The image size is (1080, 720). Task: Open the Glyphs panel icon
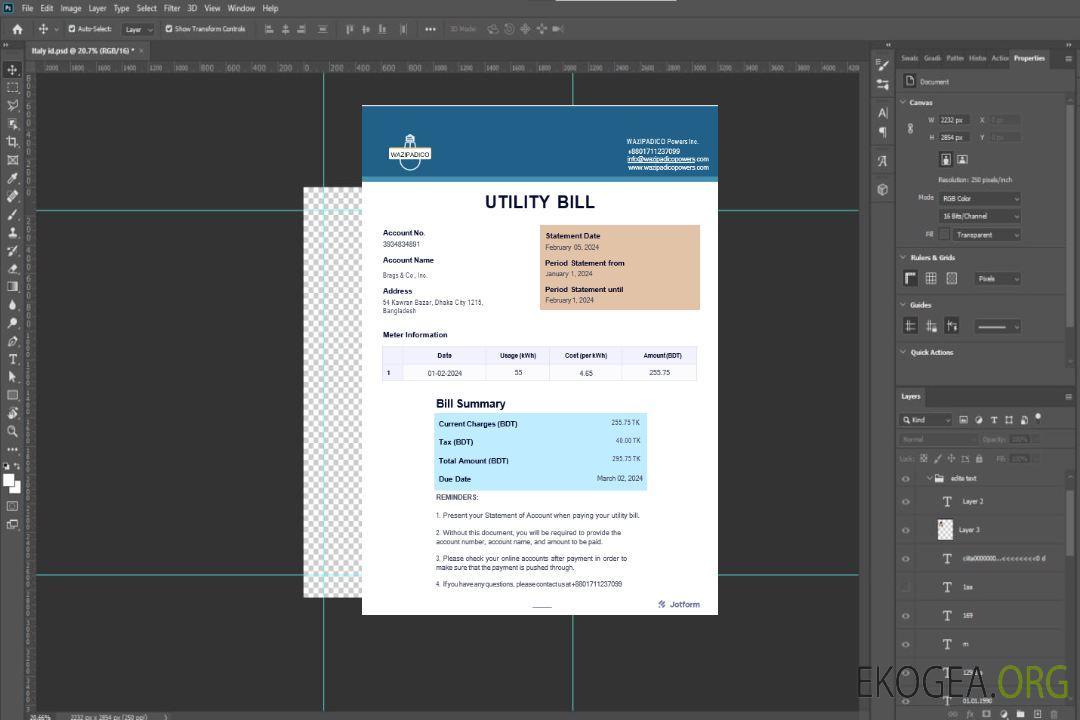[x=883, y=161]
